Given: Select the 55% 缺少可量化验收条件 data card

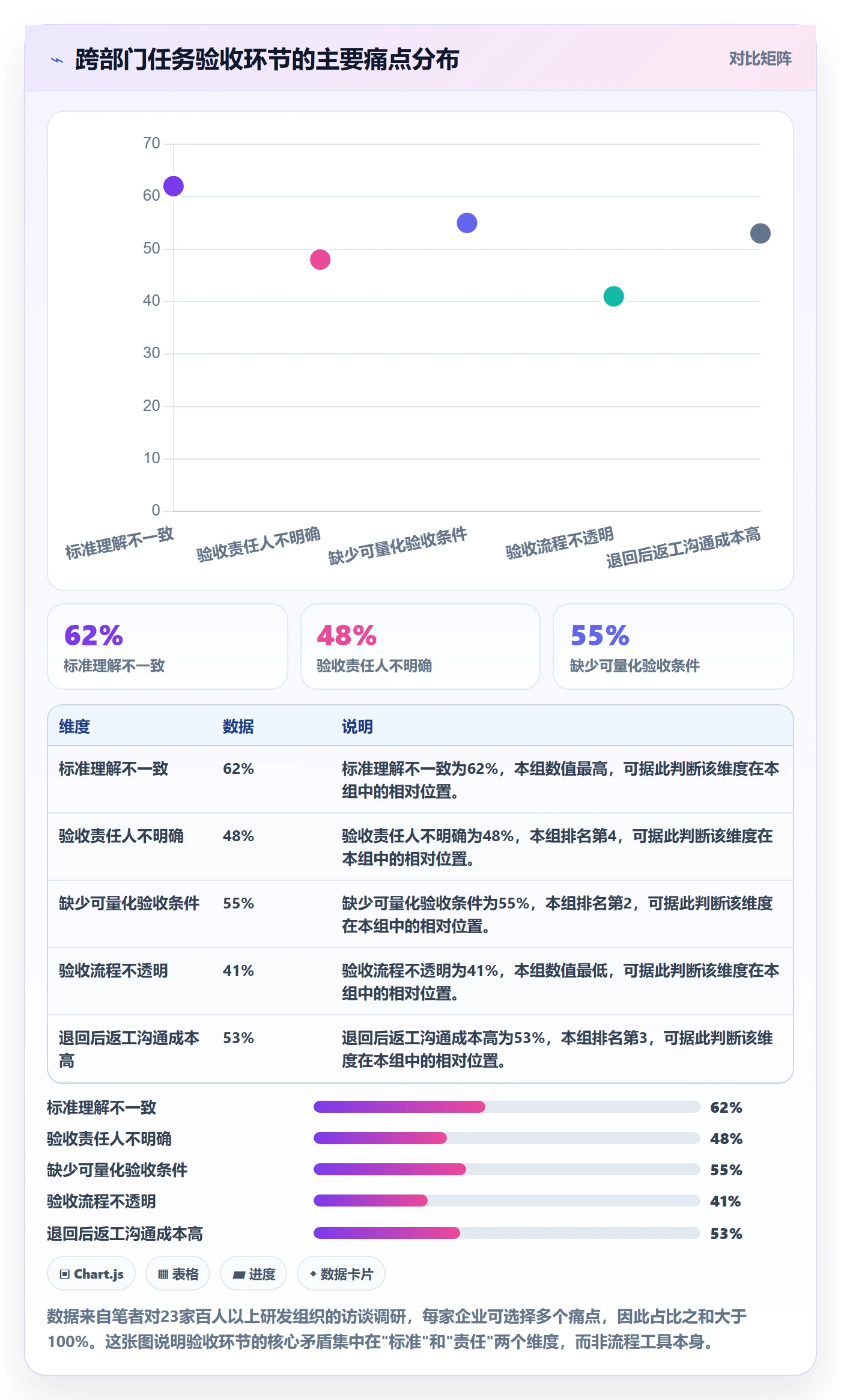Looking at the screenshot, I should pos(673,647).
